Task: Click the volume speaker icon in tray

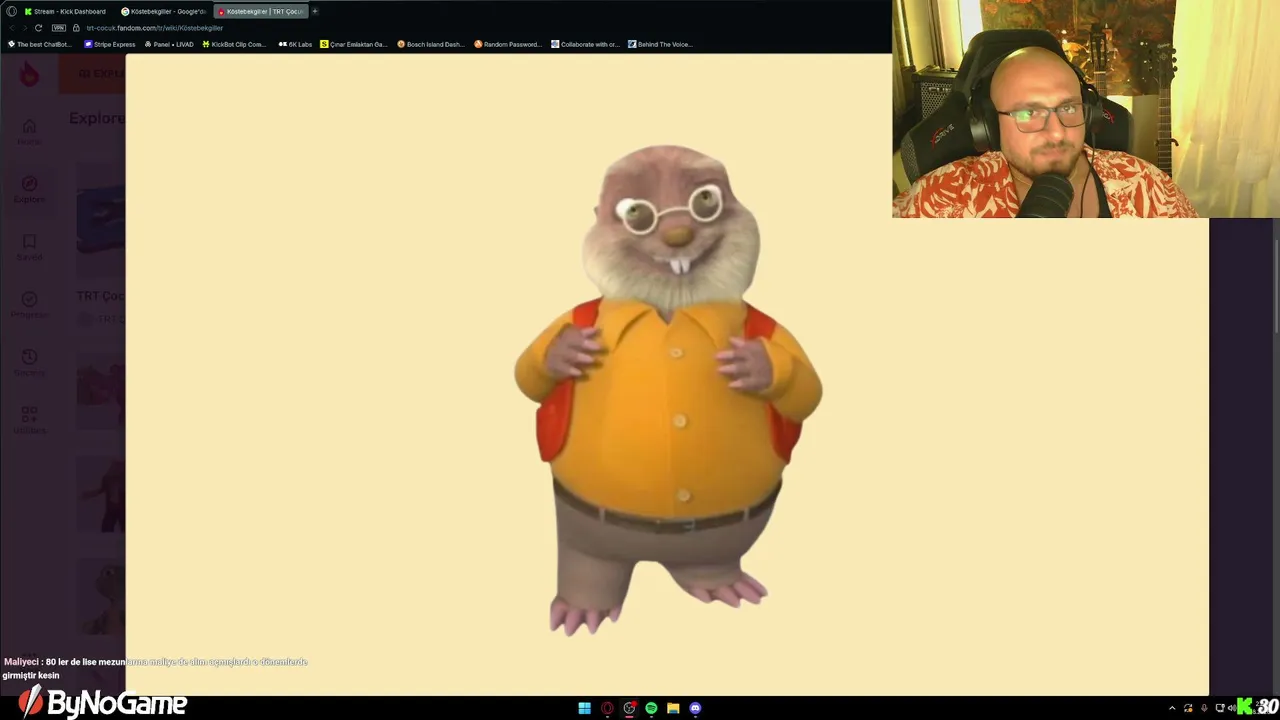Action: pyautogui.click(x=1231, y=708)
